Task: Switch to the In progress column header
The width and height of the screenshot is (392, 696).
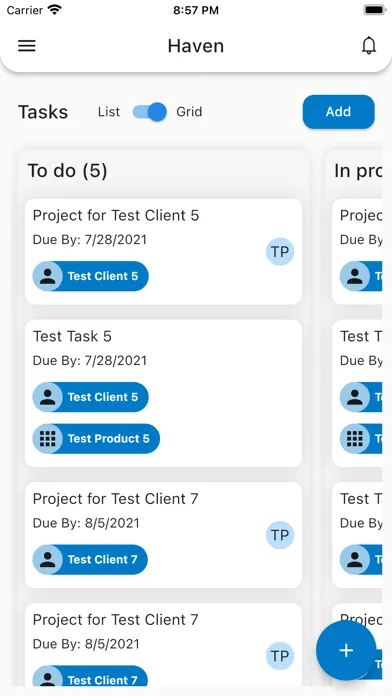Action: click(x=358, y=171)
